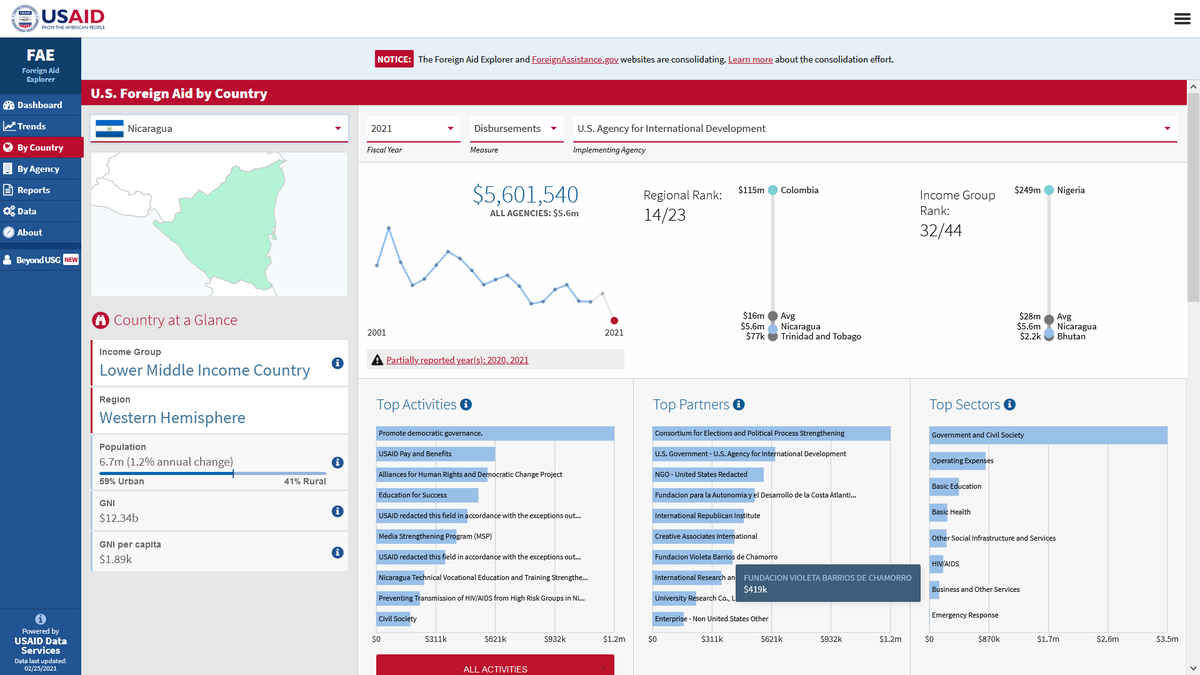Click the USAID logo
The height and width of the screenshot is (675, 1200).
pyautogui.click(x=58, y=19)
